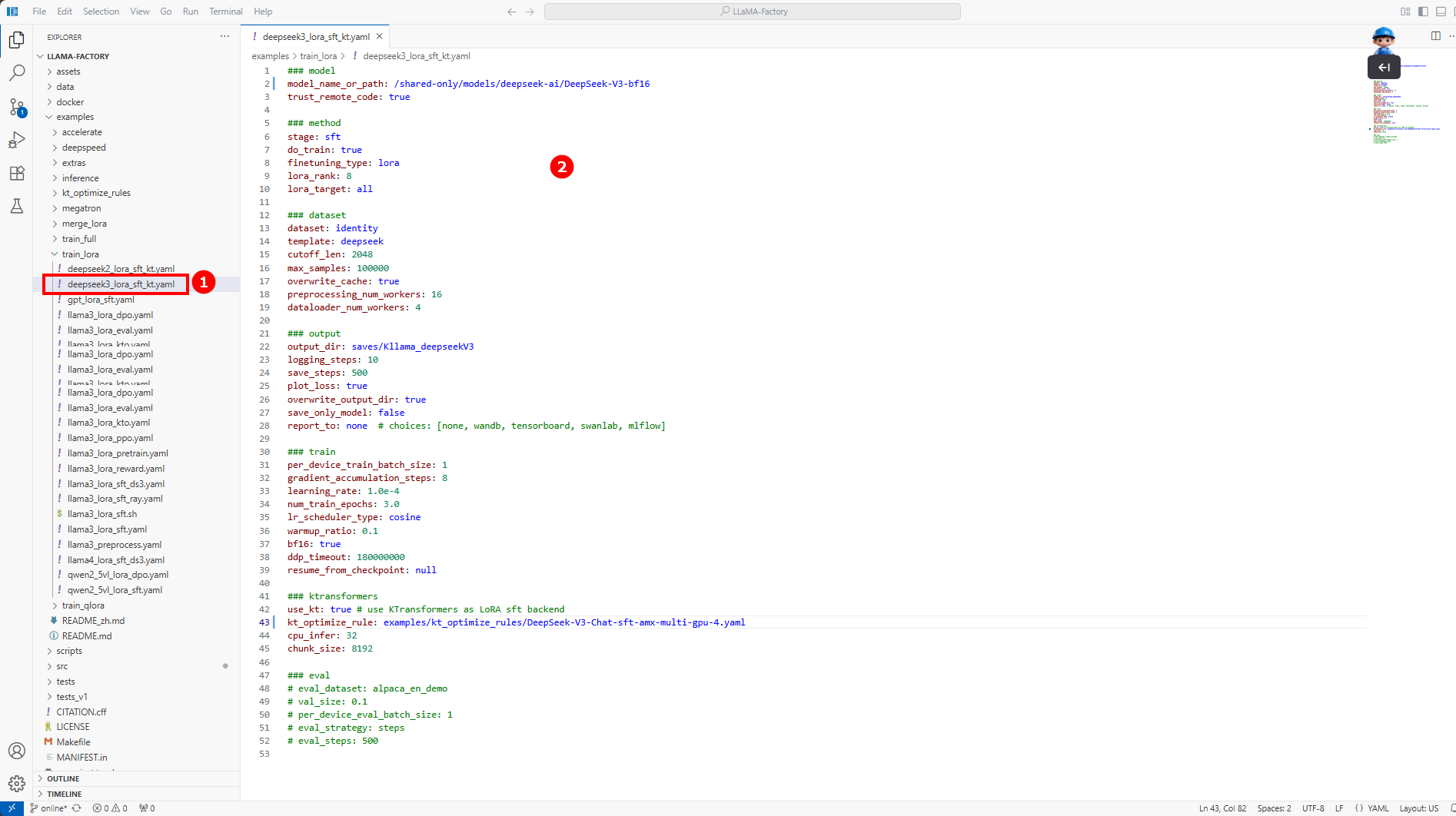Click the LLaMA-Factory command center search box
Viewport: 1456px width, 816px height.
[x=752, y=12]
